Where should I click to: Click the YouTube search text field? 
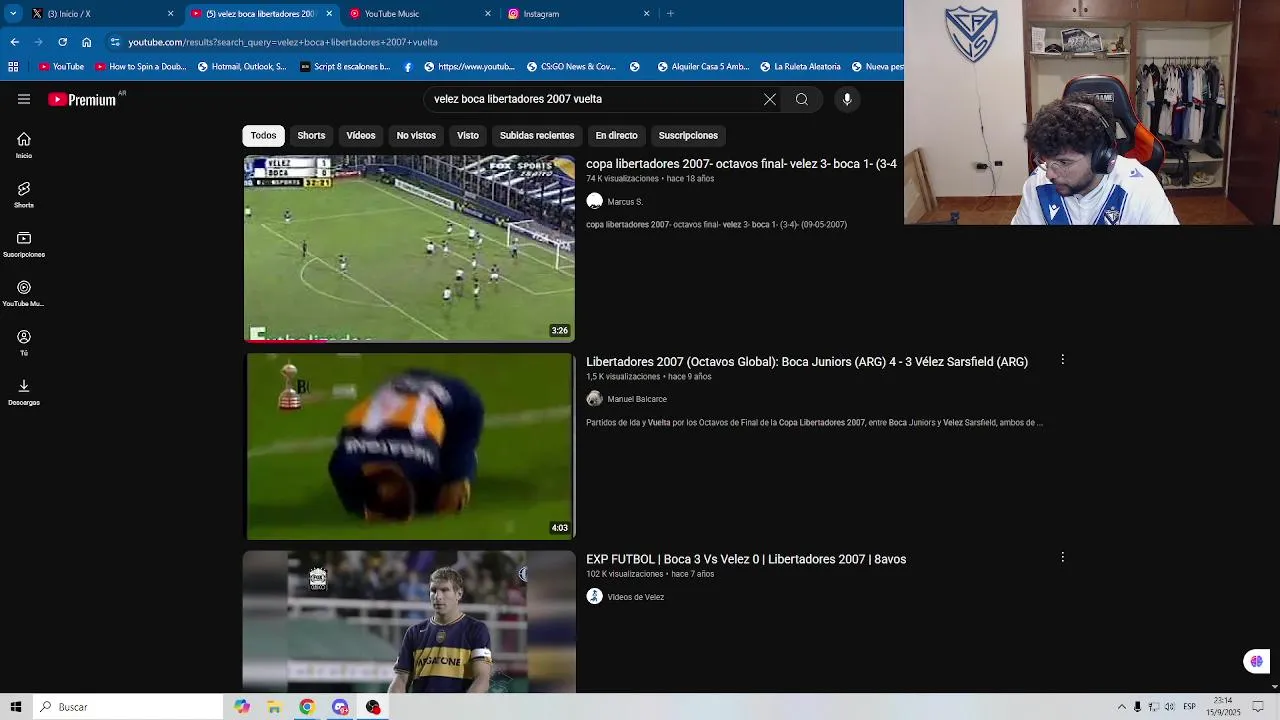[590, 99]
